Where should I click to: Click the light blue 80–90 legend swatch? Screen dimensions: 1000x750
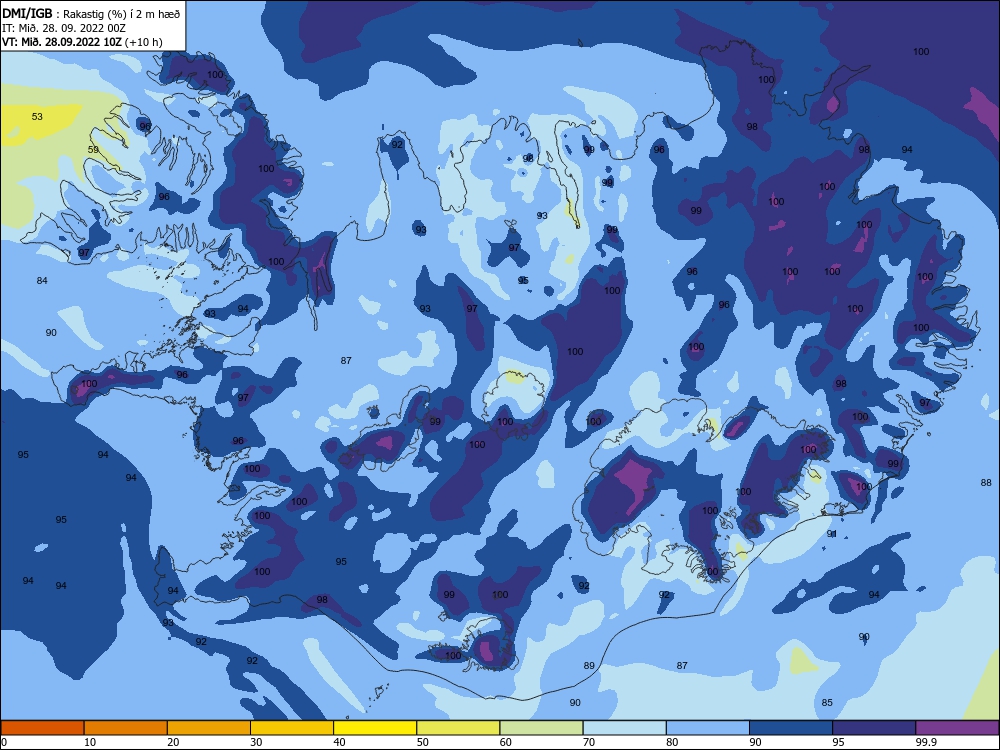(x=707, y=728)
